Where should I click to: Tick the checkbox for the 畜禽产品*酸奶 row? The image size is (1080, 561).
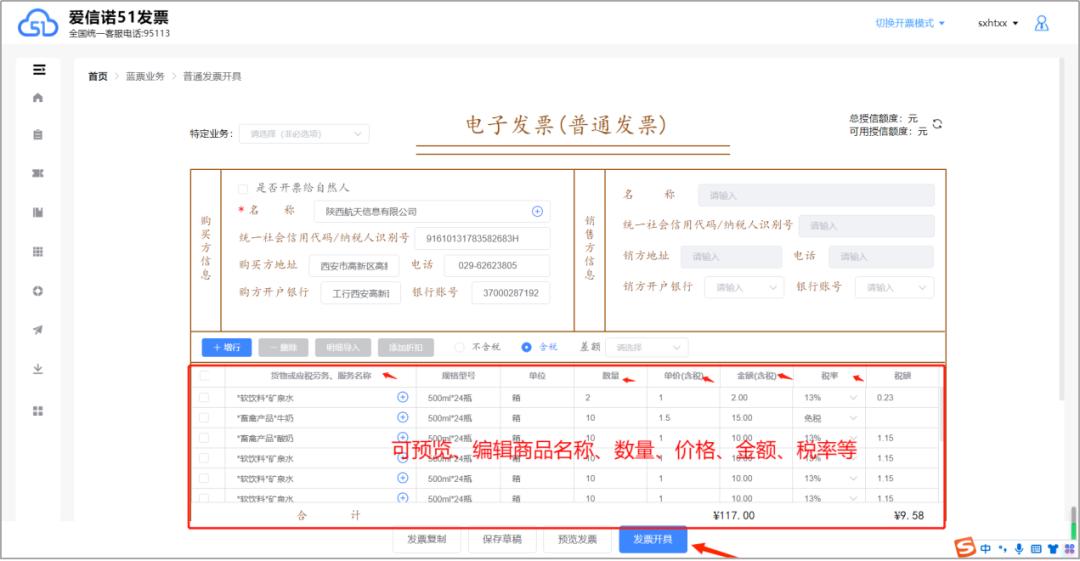[x=204, y=438]
